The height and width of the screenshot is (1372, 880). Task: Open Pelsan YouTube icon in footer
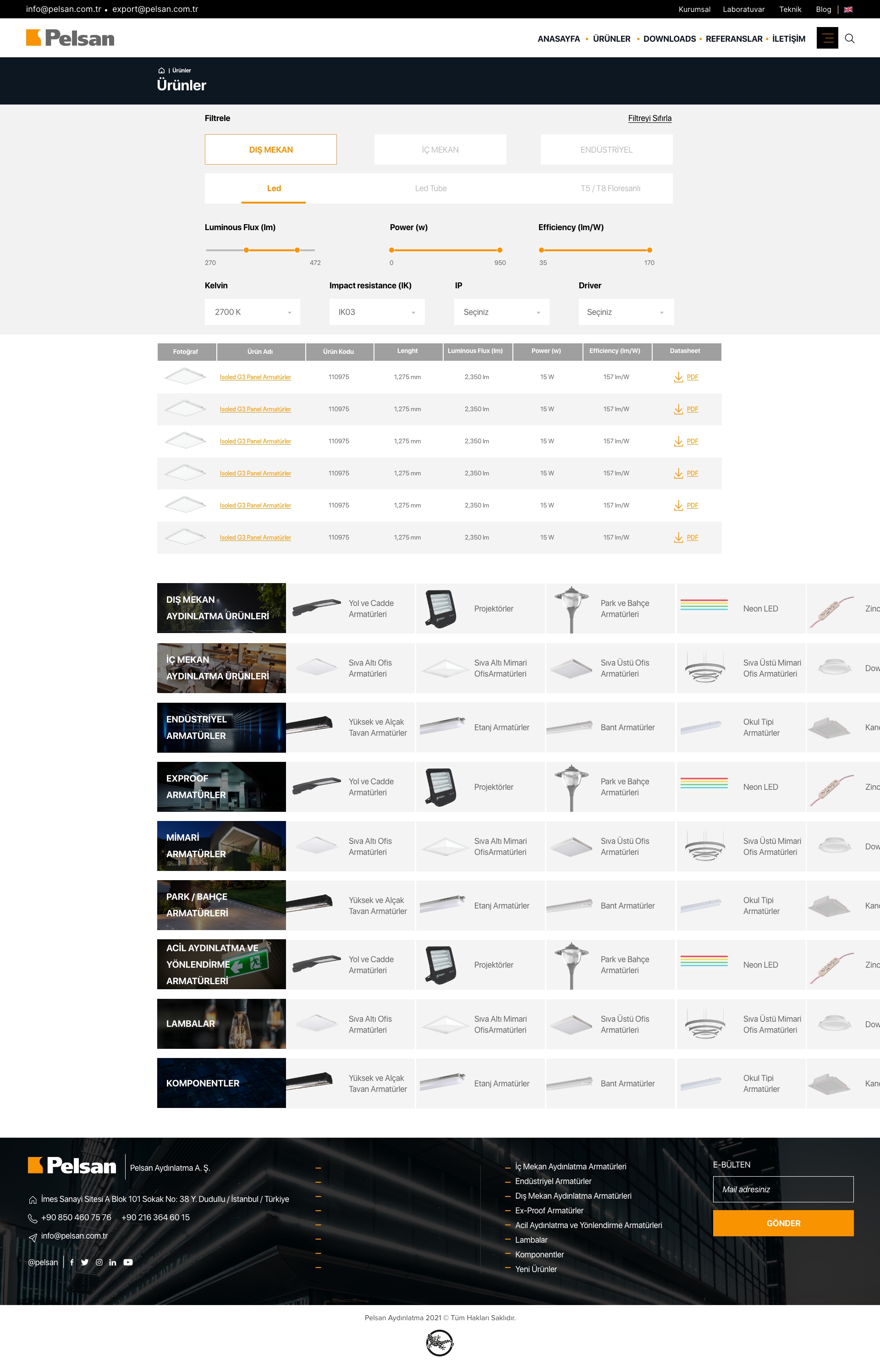[128, 1262]
